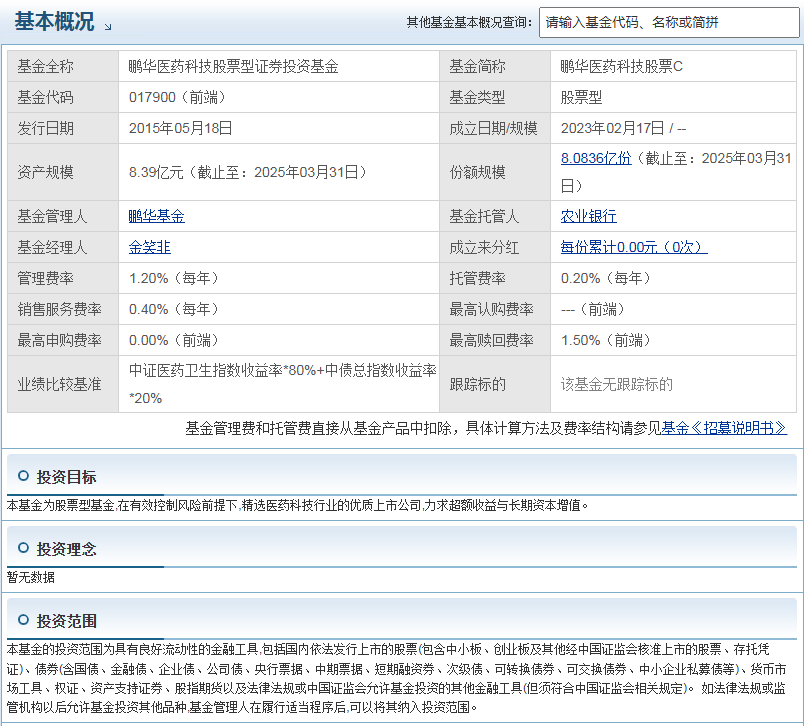Click the 基本概况 page title
This screenshot has width=804, height=726.
click(x=54, y=22)
